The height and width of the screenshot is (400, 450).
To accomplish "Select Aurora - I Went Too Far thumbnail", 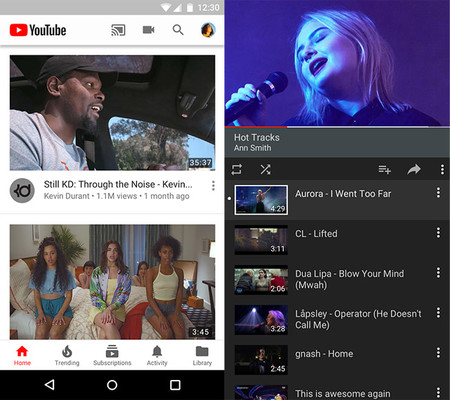I will pyautogui.click(x=261, y=200).
